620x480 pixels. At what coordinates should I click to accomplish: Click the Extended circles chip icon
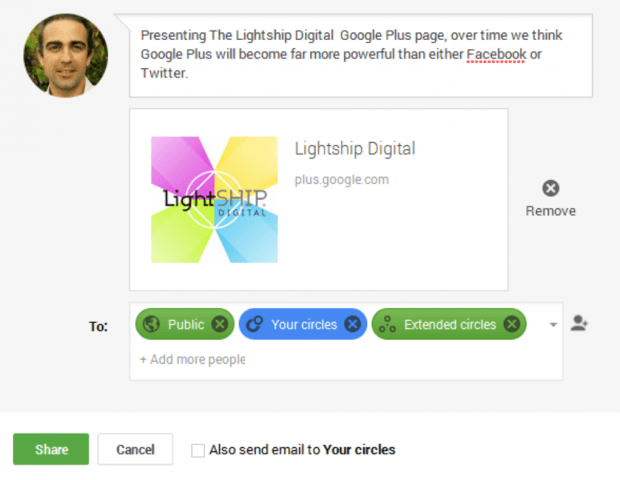[387, 324]
